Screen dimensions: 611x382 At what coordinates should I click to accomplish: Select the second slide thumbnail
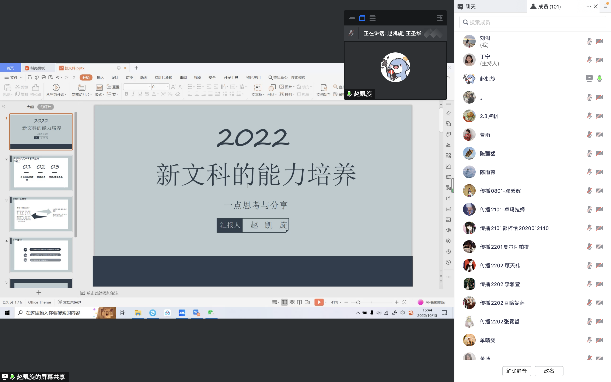[41, 173]
